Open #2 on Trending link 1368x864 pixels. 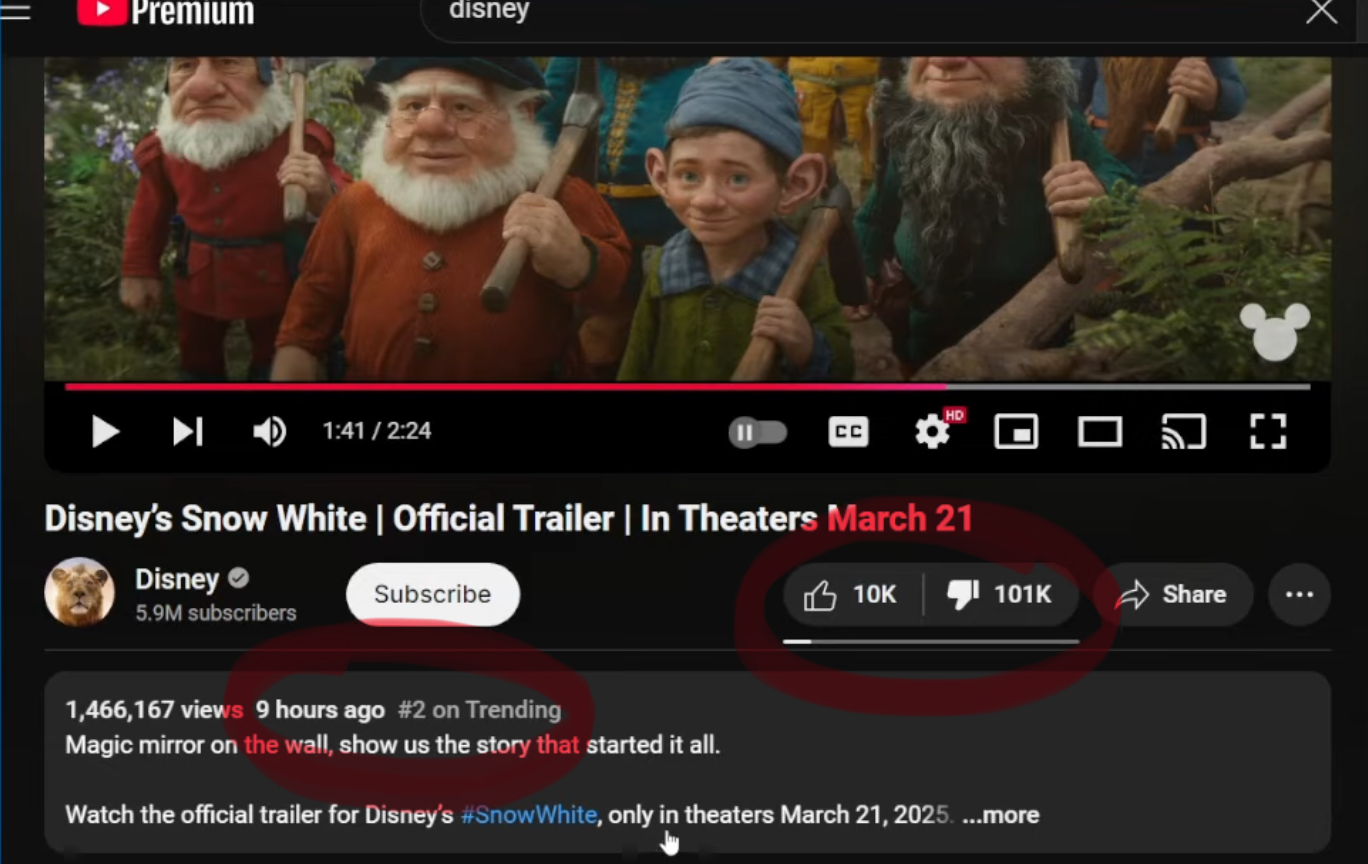pyautogui.click(x=479, y=710)
